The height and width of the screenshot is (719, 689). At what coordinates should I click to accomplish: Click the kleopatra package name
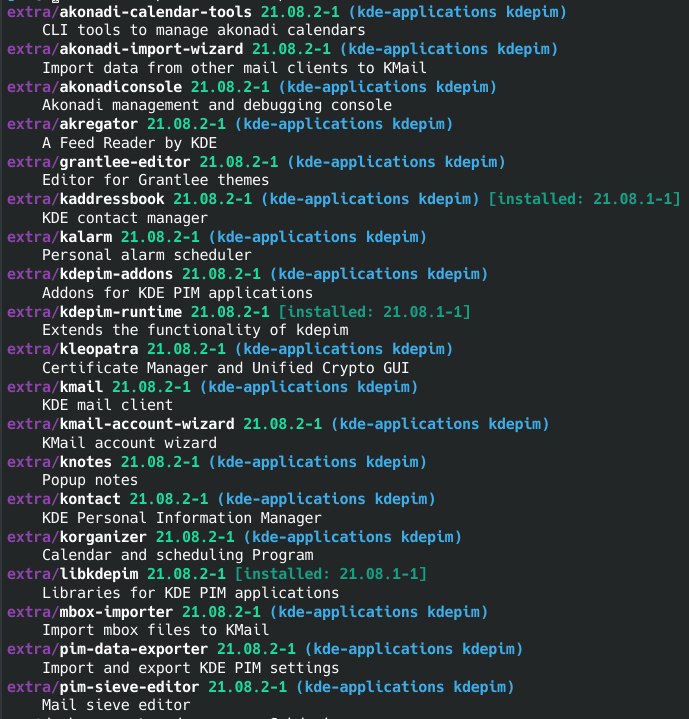point(99,349)
